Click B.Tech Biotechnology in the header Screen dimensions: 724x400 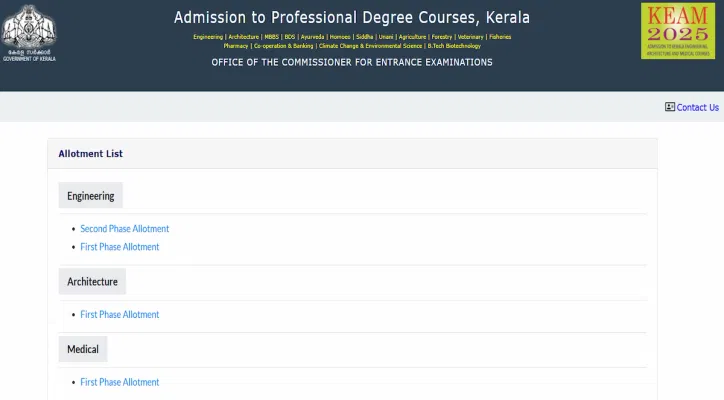[x=454, y=46]
